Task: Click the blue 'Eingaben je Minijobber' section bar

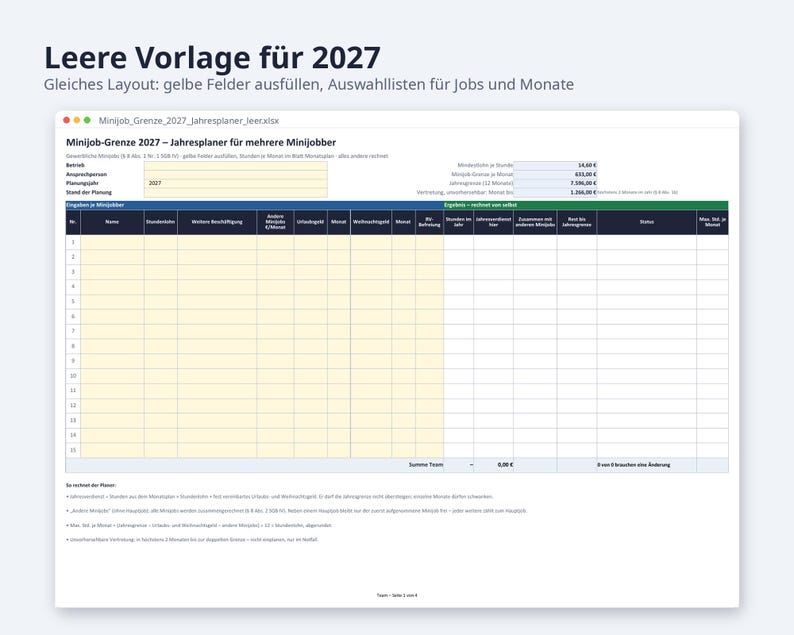Action: [x=255, y=205]
